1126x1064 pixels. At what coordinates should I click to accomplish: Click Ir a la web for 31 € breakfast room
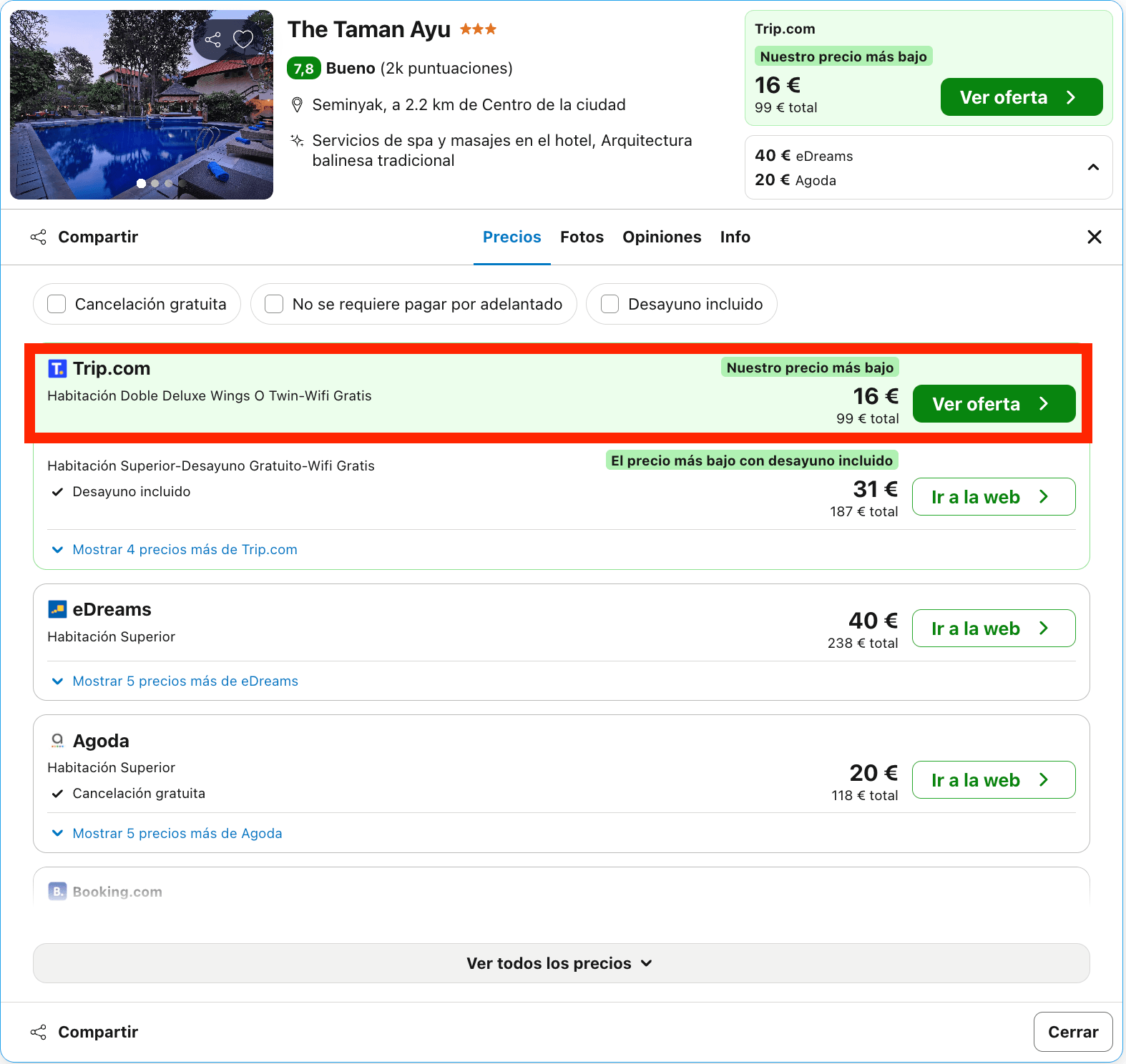994,497
